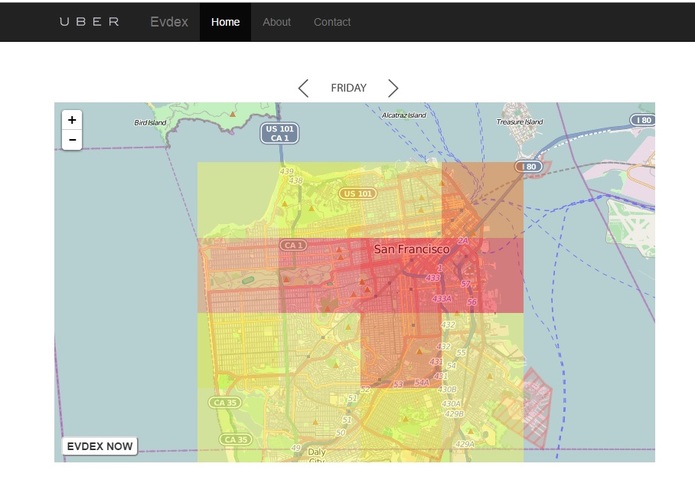Image resolution: width=695 pixels, height=494 pixels.
Task: Click the FRIDAY day label
Action: (x=348, y=88)
